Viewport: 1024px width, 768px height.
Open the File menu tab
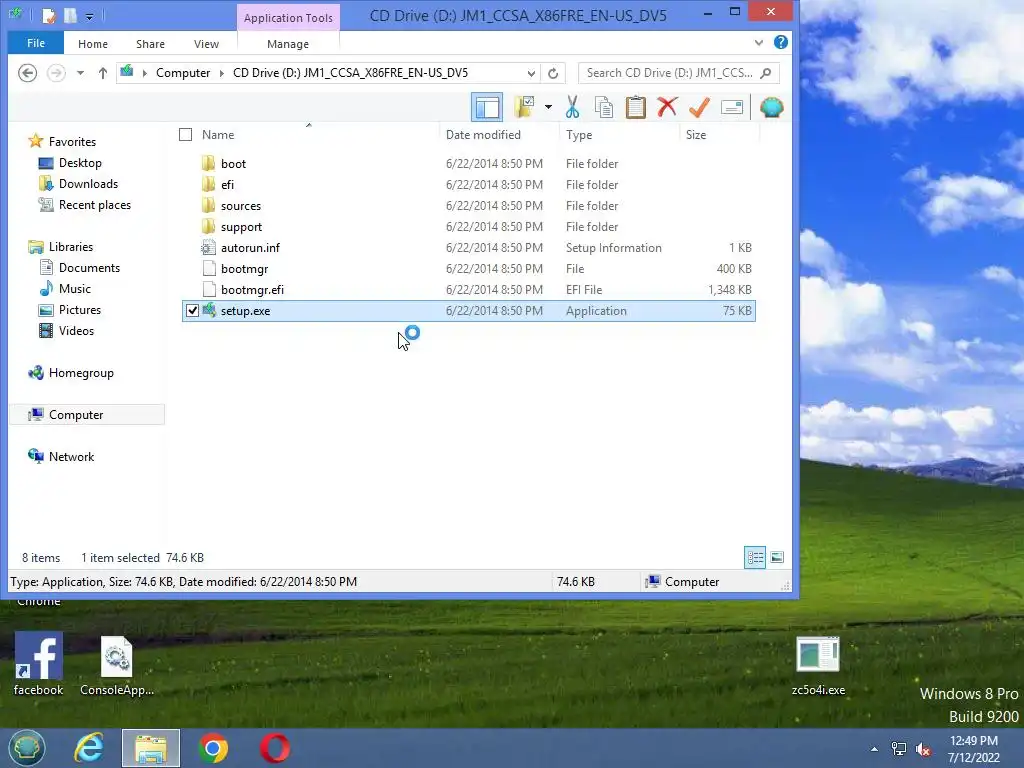(36, 43)
